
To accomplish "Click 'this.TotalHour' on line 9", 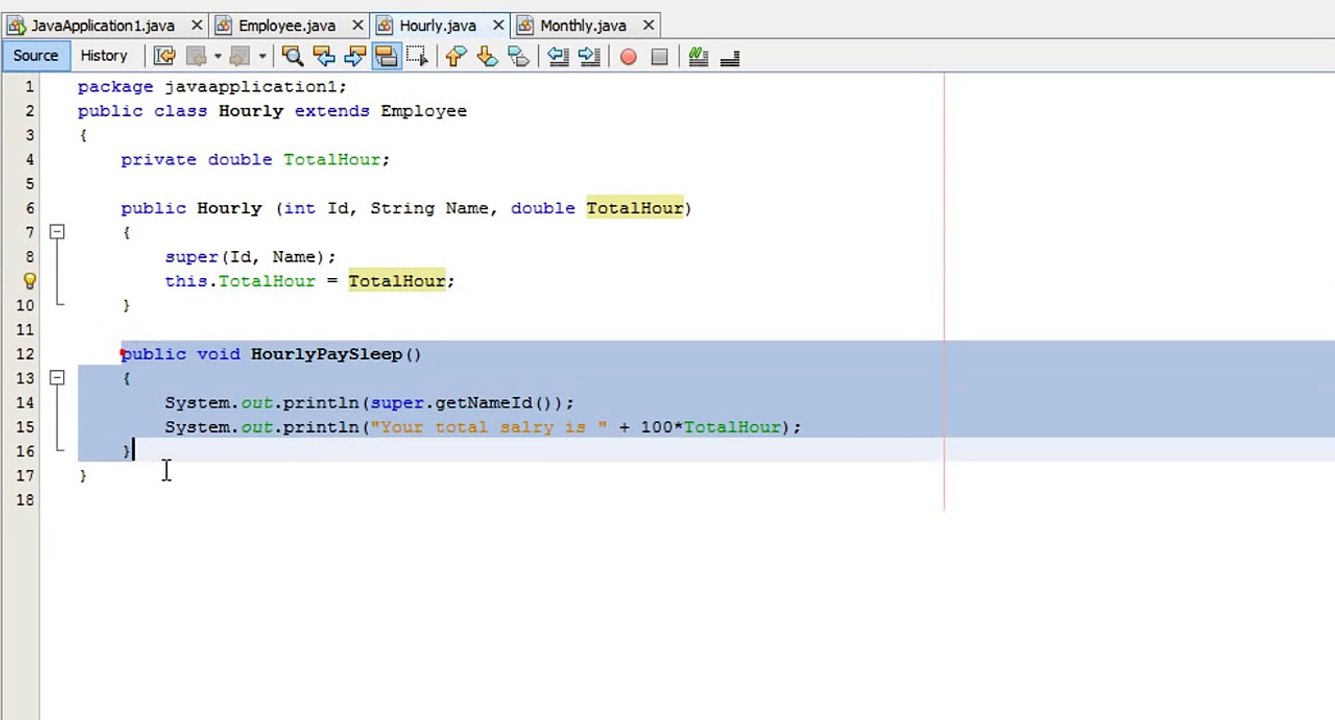I will [240, 281].
